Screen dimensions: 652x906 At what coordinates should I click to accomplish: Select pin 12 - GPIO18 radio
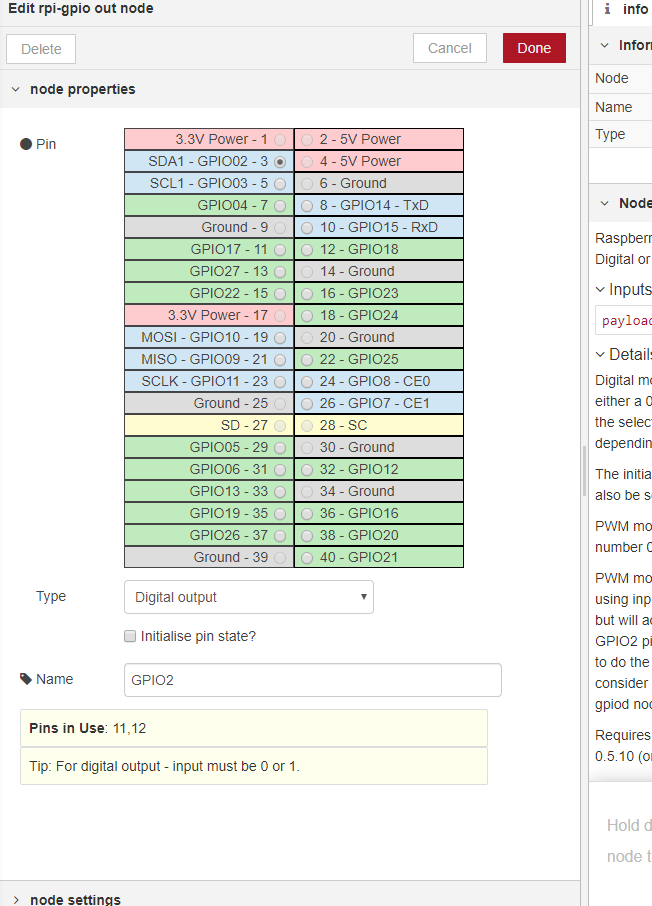pyautogui.click(x=307, y=250)
